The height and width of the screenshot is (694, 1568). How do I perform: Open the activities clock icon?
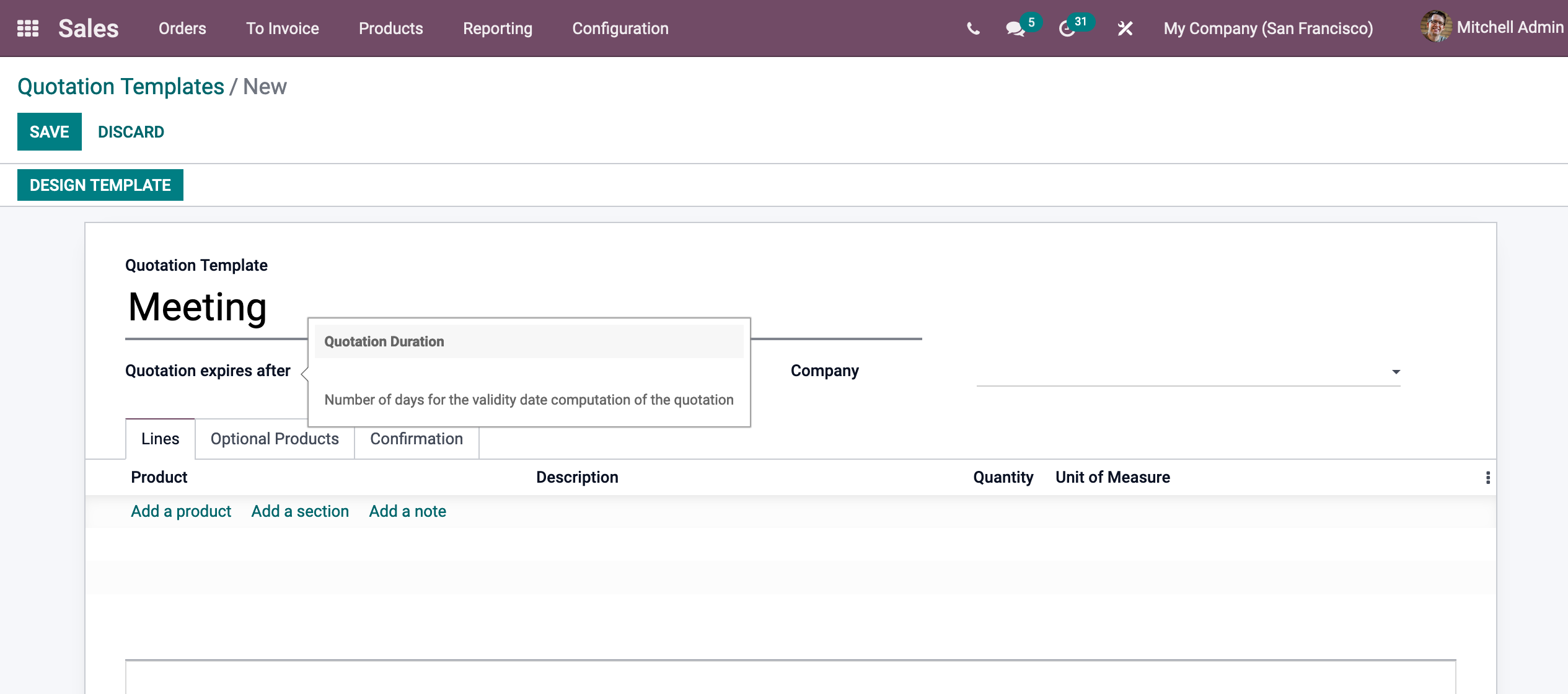point(1067,29)
